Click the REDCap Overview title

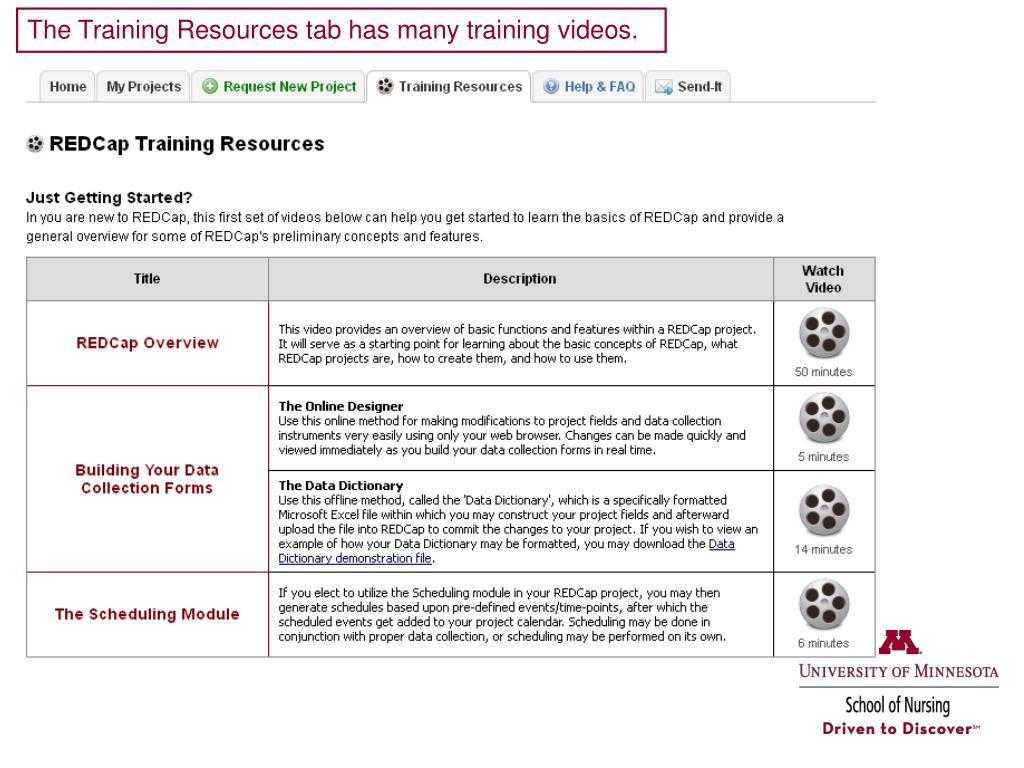pos(148,343)
